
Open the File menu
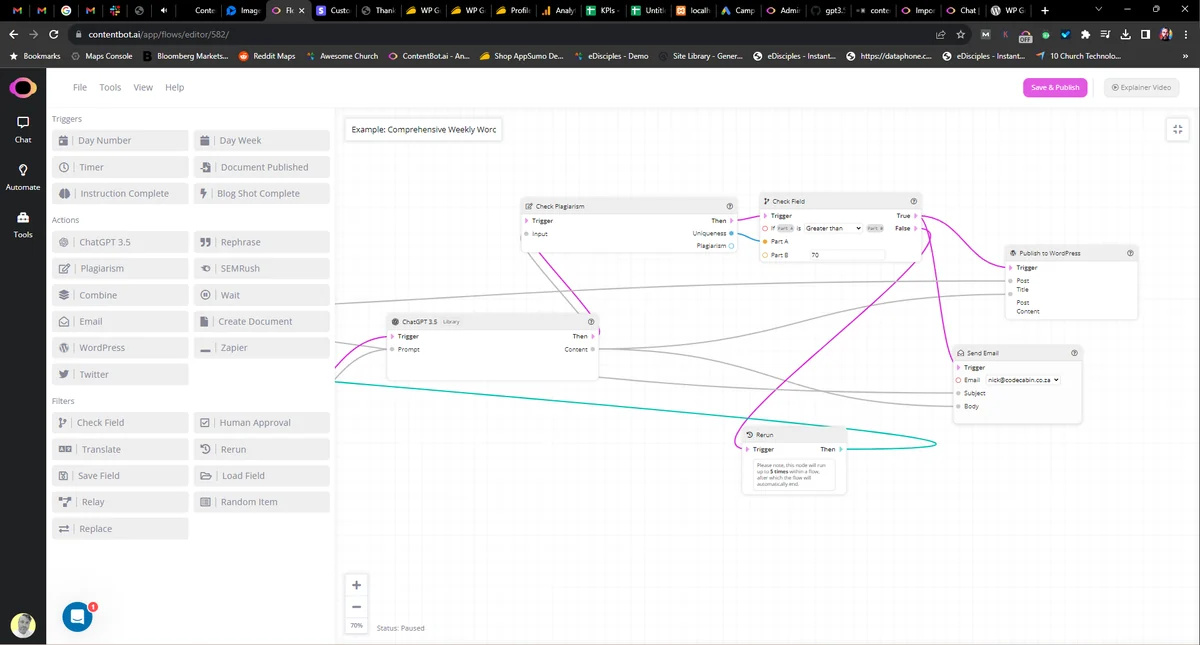pyautogui.click(x=80, y=88)
